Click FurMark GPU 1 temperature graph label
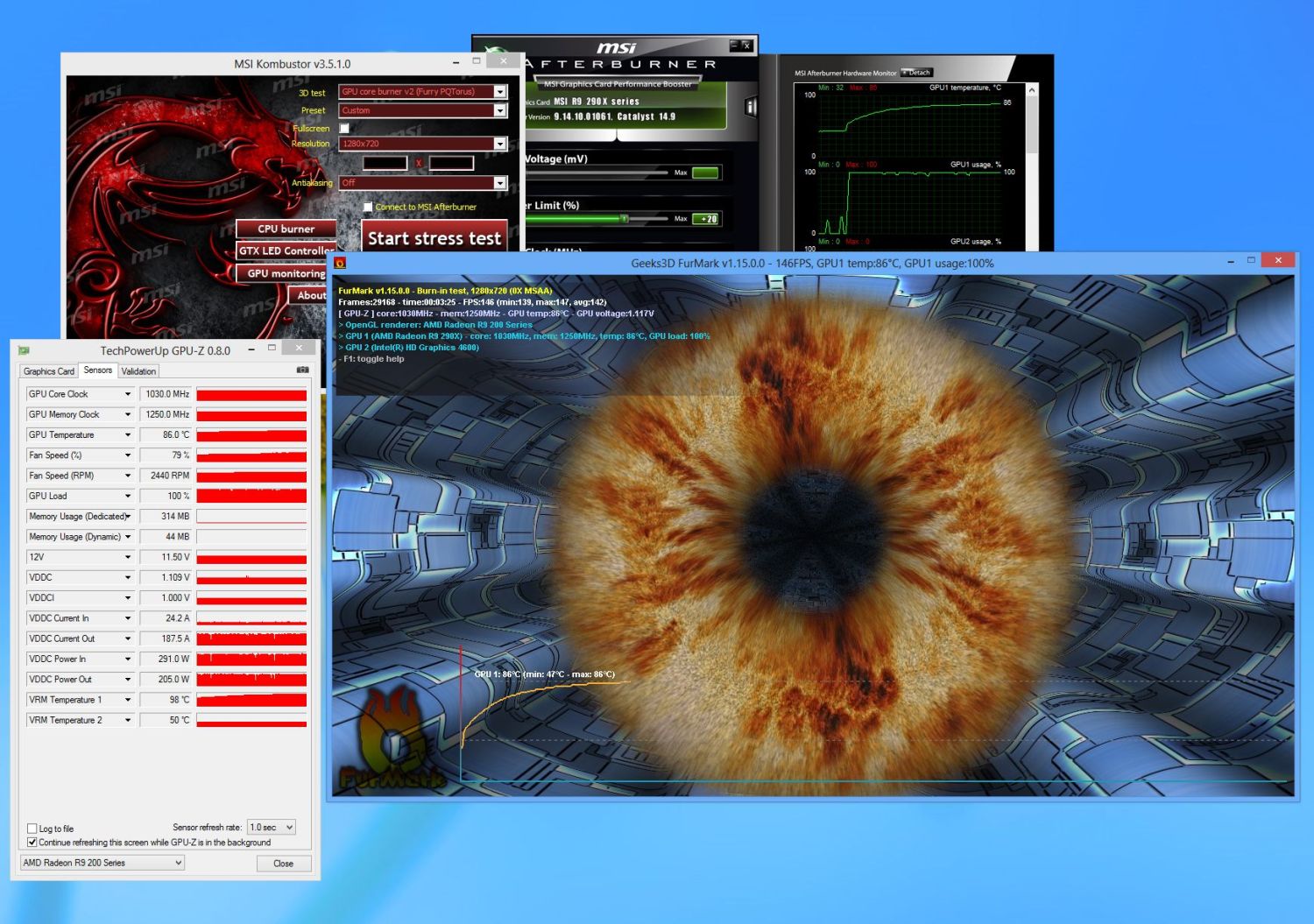The width and height of the screenshot is (1314, 924). pyautogui.click(x=544, y=674)
